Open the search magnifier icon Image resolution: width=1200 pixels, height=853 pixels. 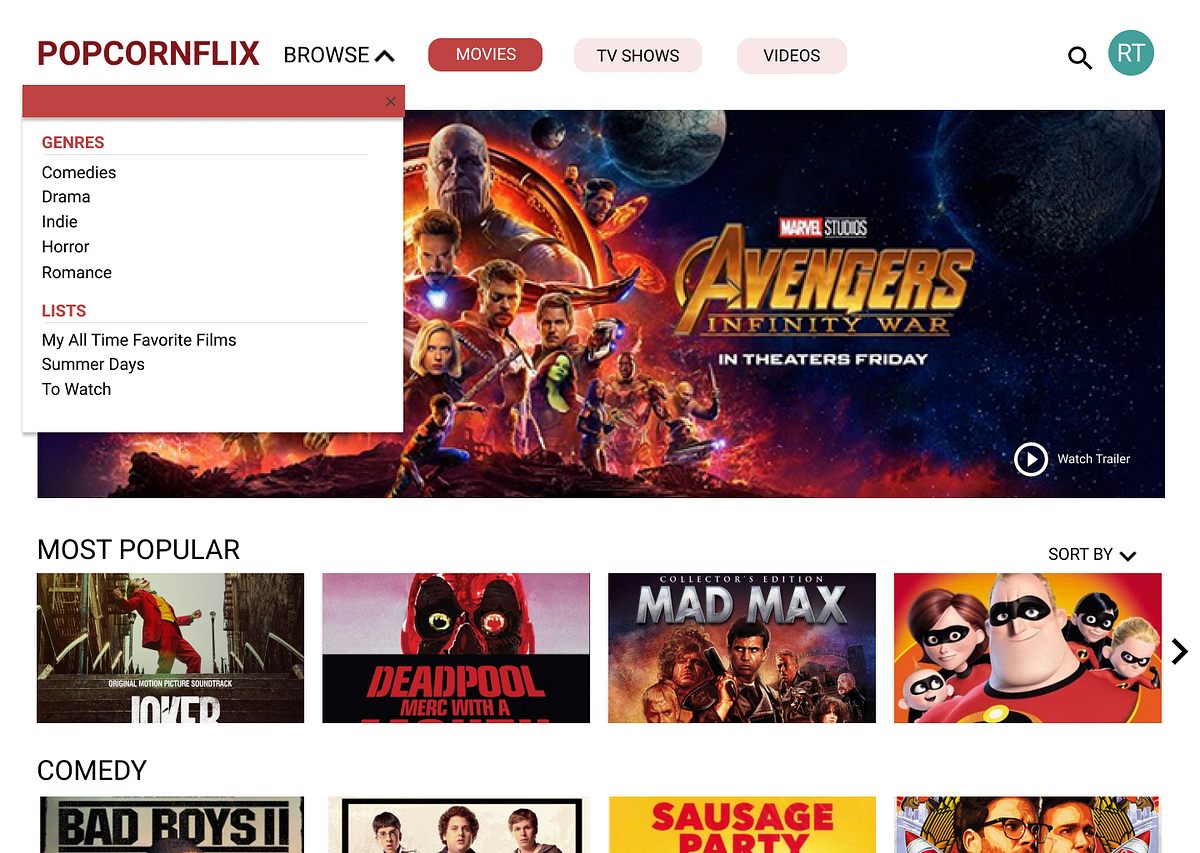[x=1080, y=57]
